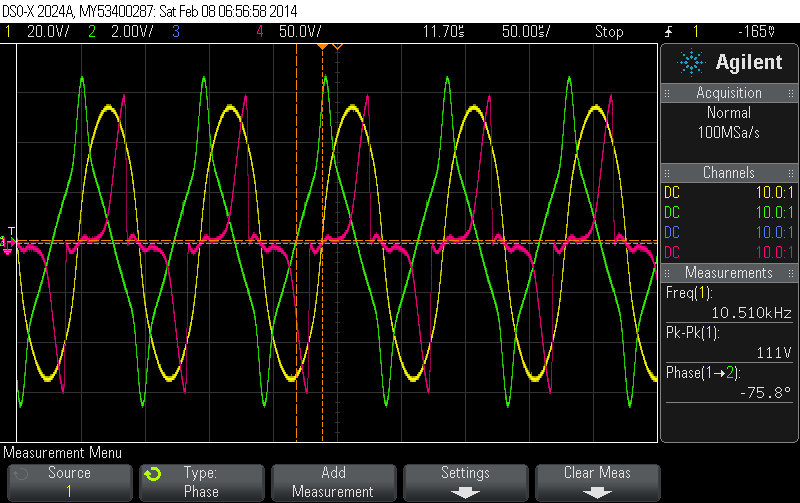
Task: Click the rising edge trigger slope icon
Action: coord(668,32)
